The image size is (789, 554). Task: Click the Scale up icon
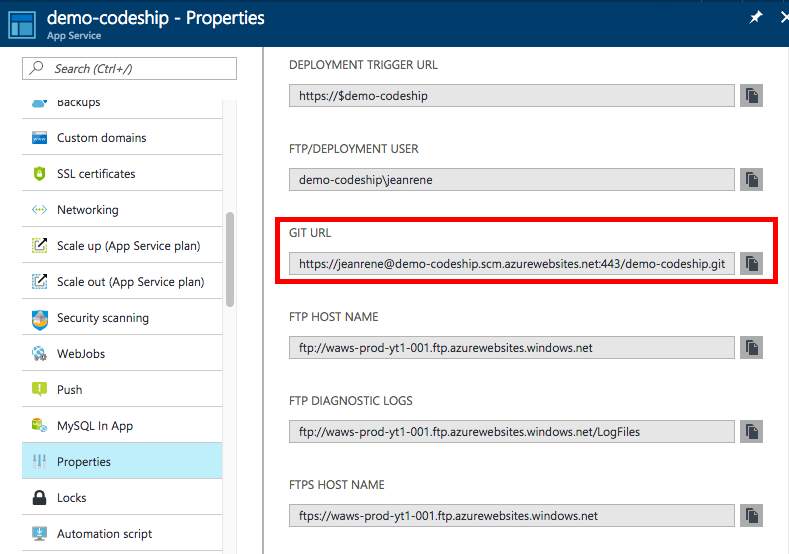(x=39, y=246)
